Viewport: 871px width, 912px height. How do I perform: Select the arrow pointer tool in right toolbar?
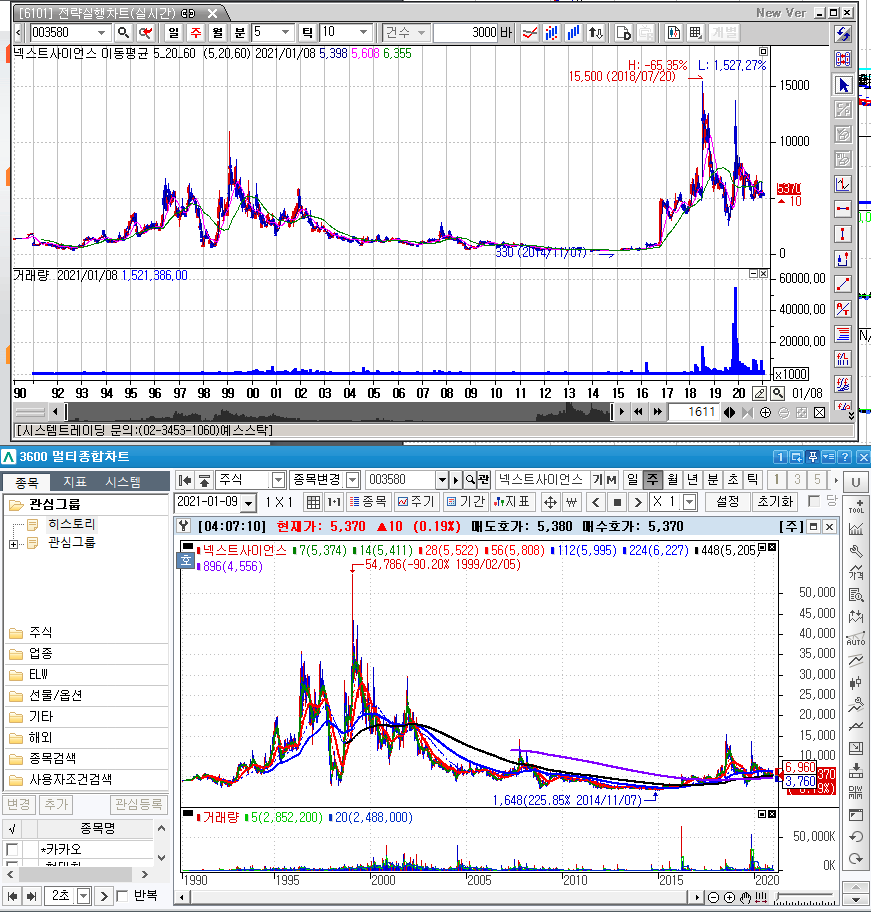coord(842,85)
